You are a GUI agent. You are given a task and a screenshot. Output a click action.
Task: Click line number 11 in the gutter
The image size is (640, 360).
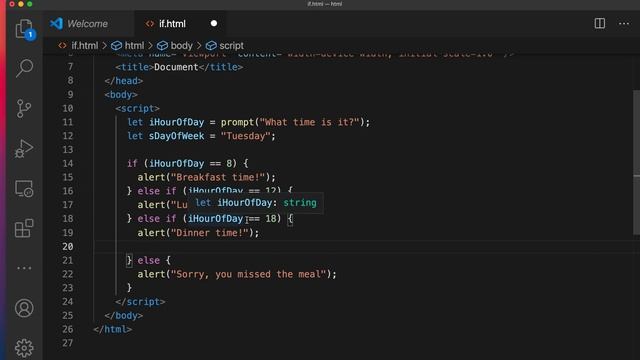(68, 122)
